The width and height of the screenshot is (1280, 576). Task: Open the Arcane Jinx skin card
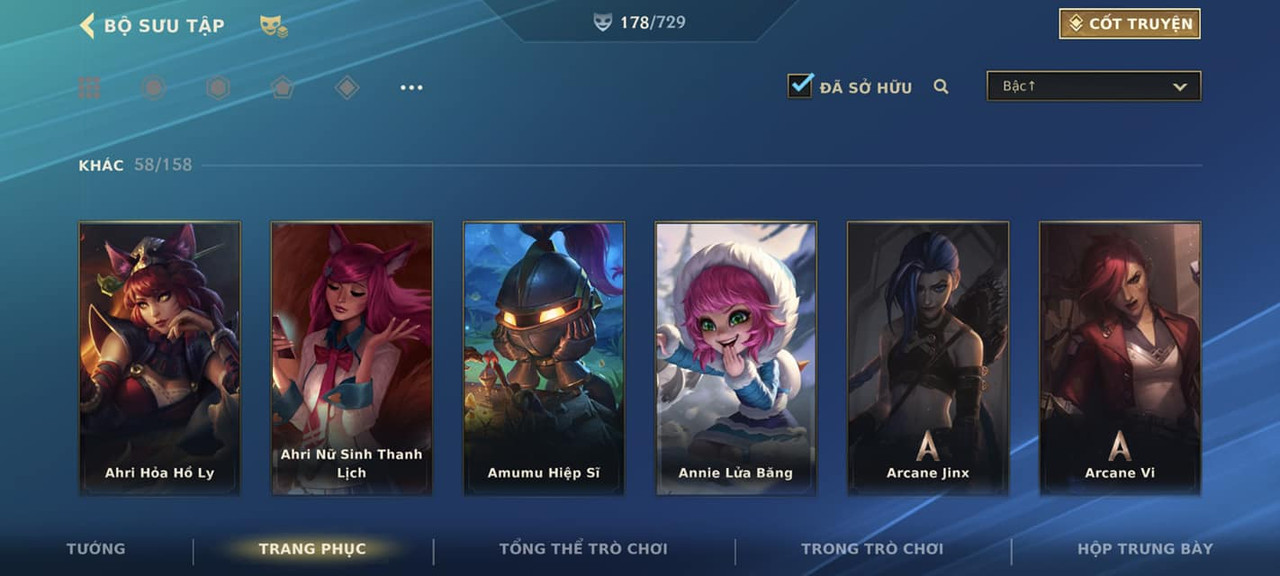(928, 358)
